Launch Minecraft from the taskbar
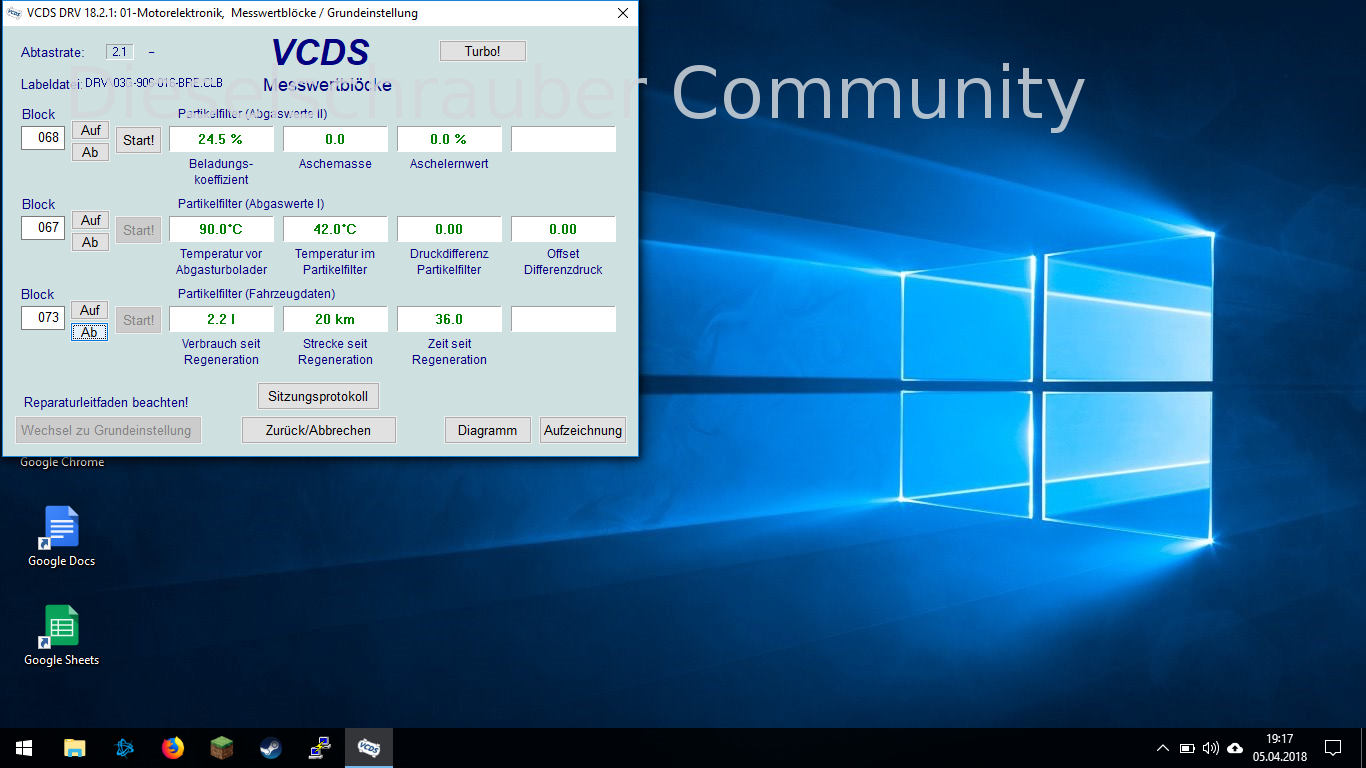This screenshot has width=1366, height=768. point(222,748)
